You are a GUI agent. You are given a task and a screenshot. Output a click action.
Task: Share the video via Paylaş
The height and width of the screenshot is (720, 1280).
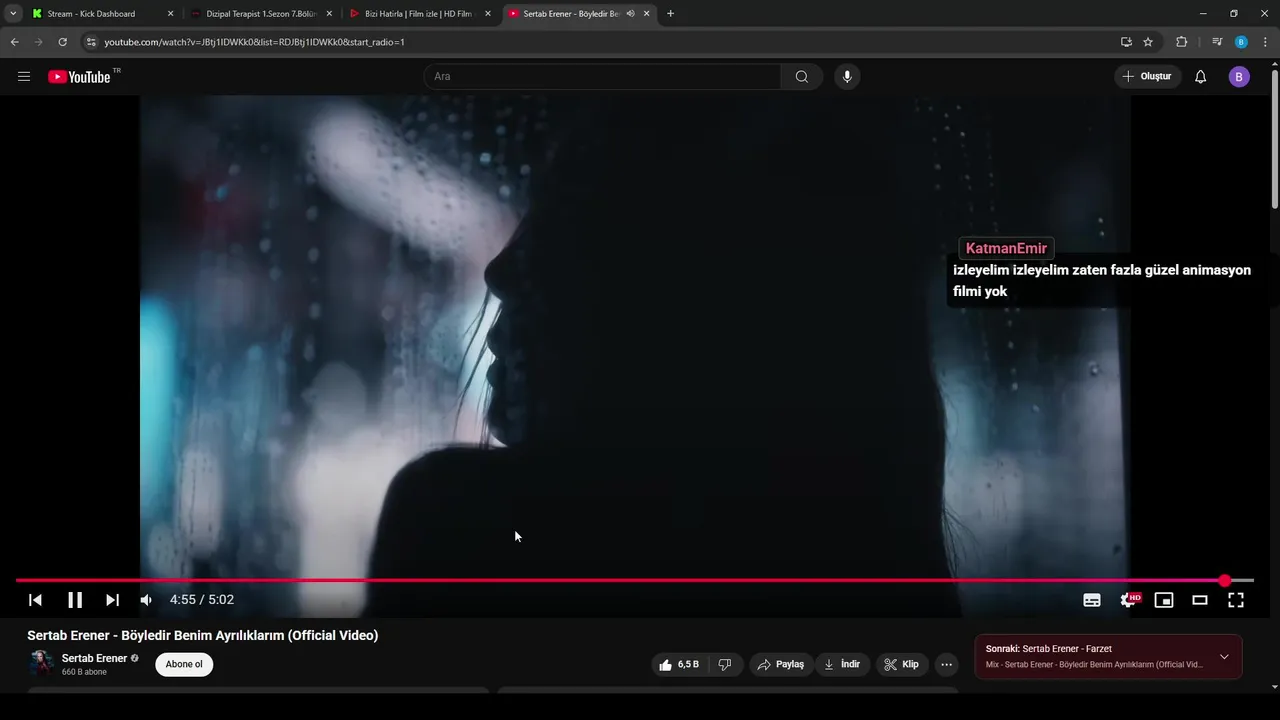click(x=781, y=664)
